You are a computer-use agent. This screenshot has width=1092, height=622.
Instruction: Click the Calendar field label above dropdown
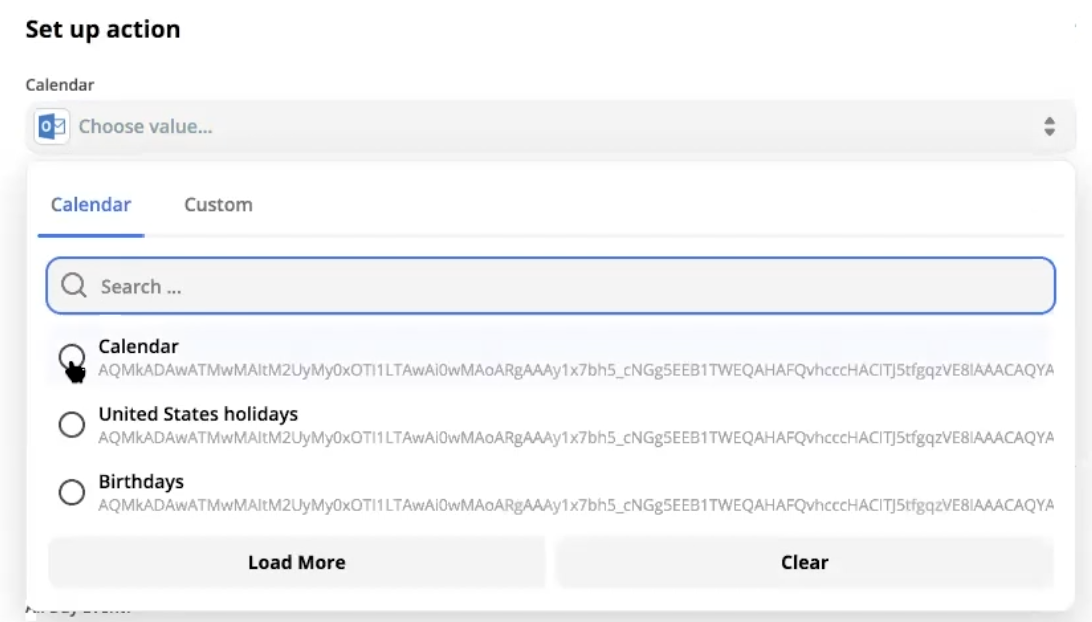point(60,85)
